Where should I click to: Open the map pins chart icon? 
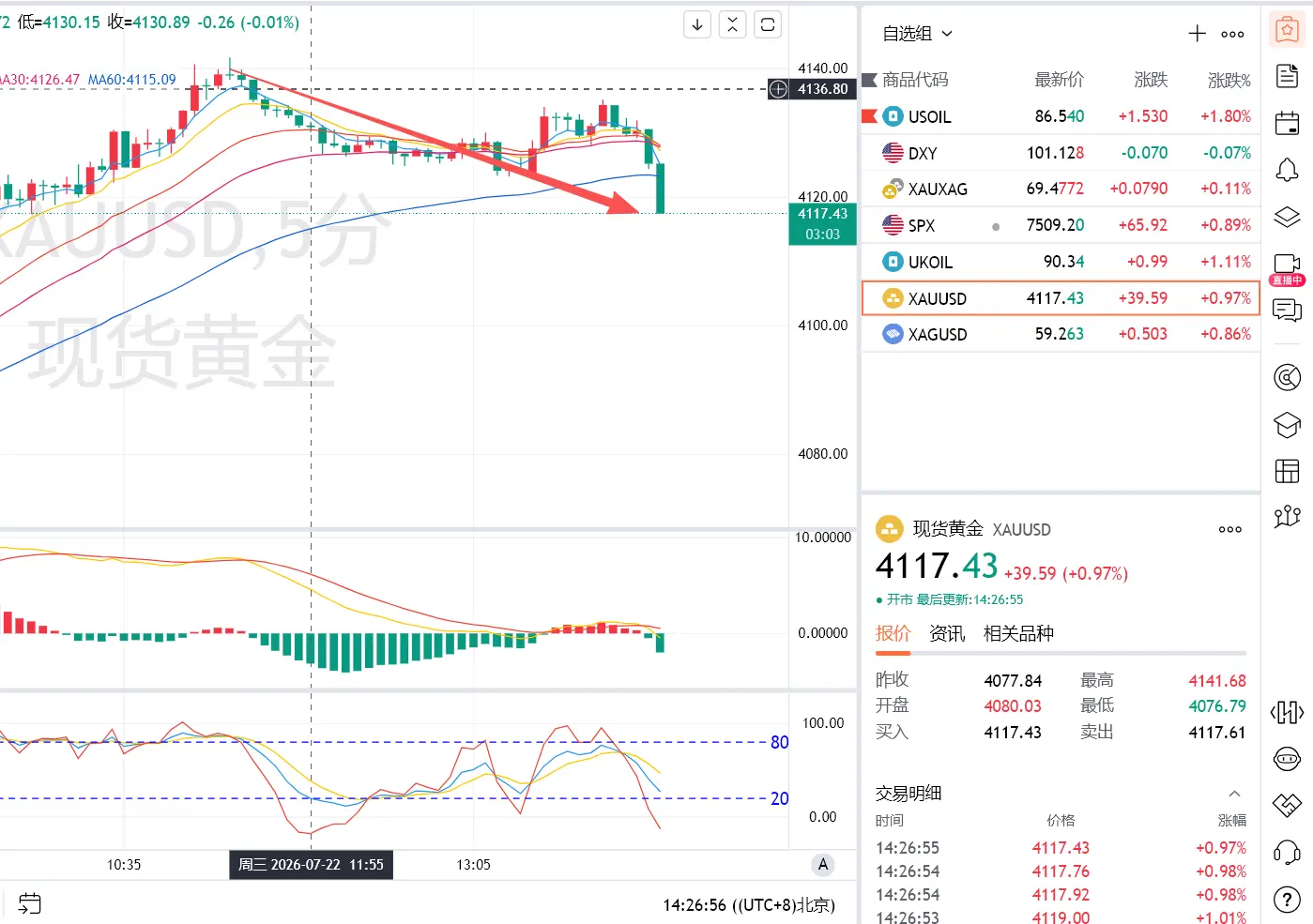(1287, 516)
